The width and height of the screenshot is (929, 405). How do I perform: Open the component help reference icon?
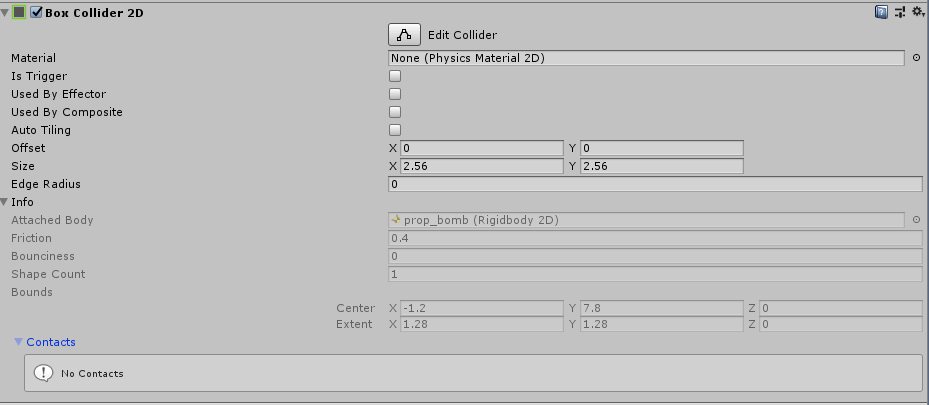[881, 12]
